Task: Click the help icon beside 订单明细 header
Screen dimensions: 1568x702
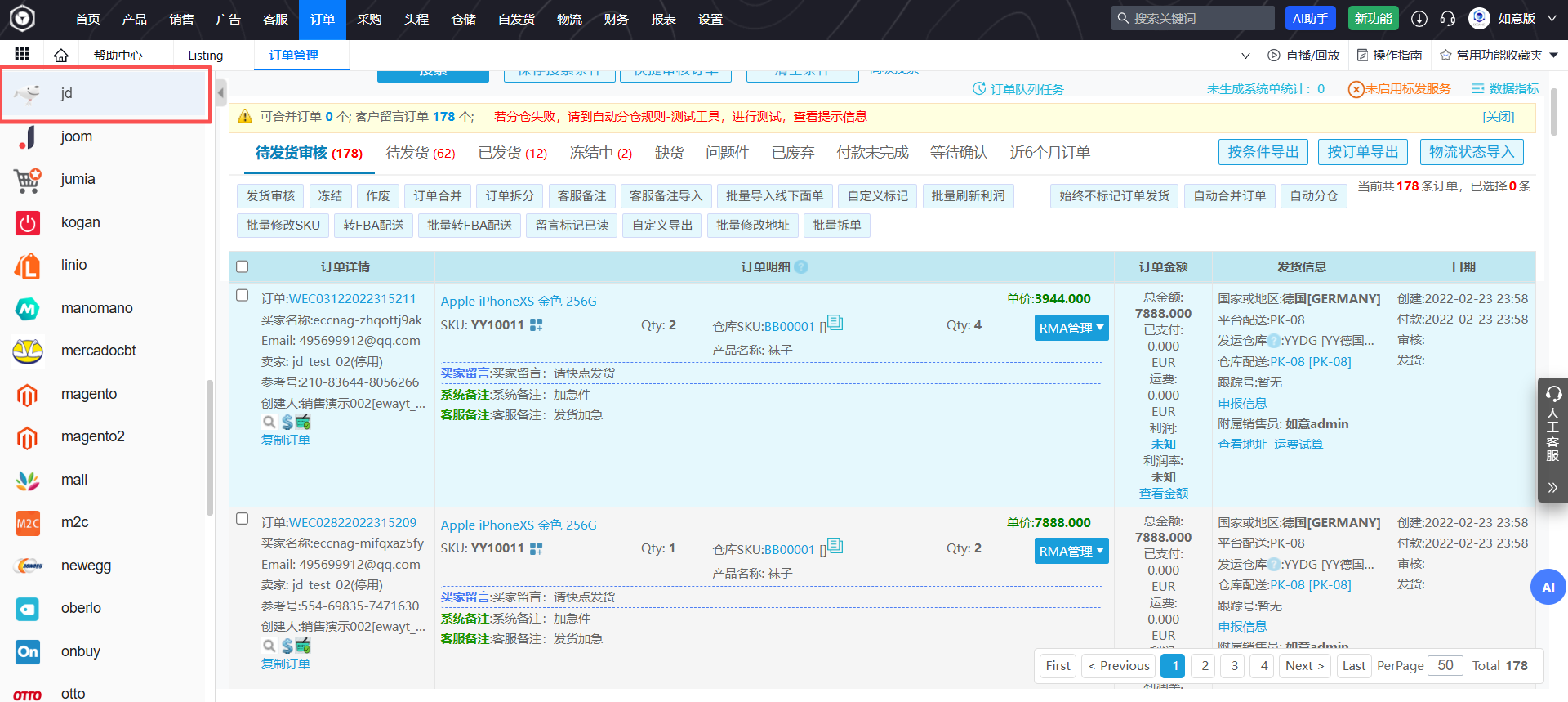Action: [x=801, y=266]
